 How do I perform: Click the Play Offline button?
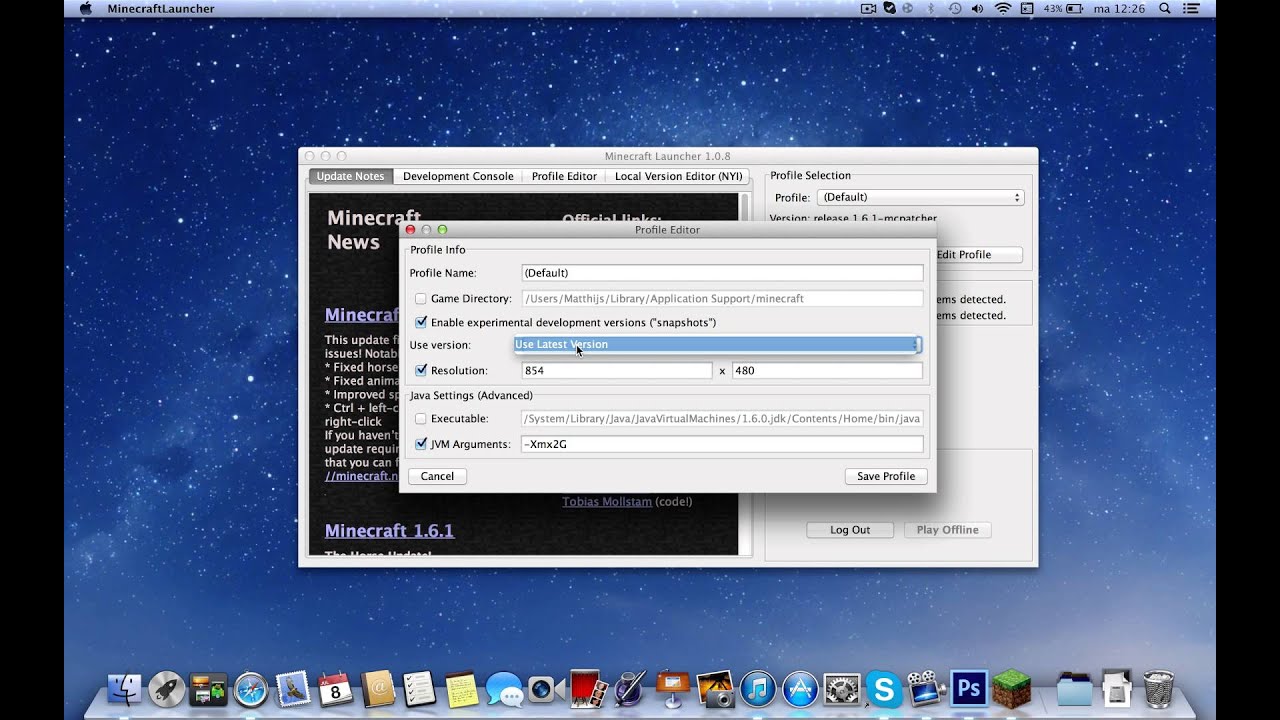(x=947, y=530)
